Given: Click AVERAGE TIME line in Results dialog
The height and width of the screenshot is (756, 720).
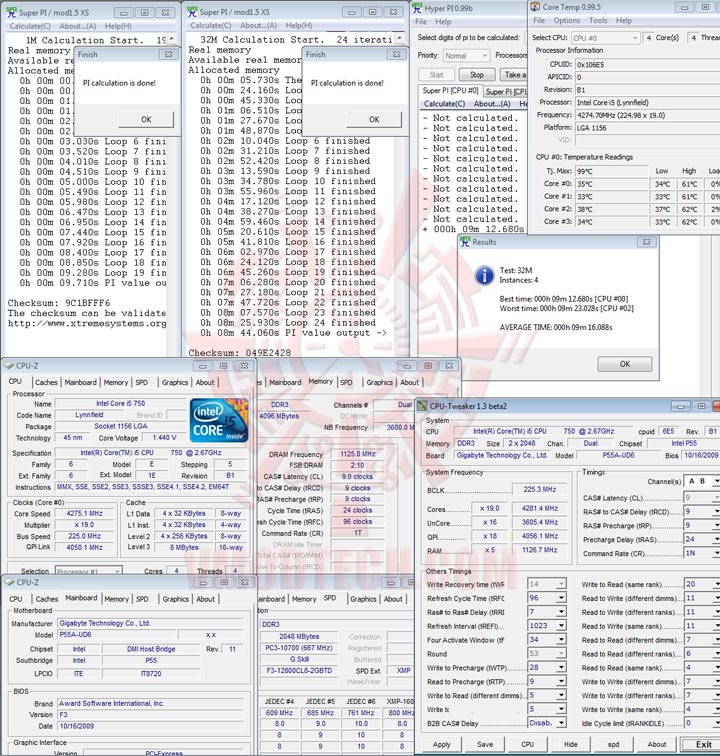Looking at the screenshot, I should (556, 327).
